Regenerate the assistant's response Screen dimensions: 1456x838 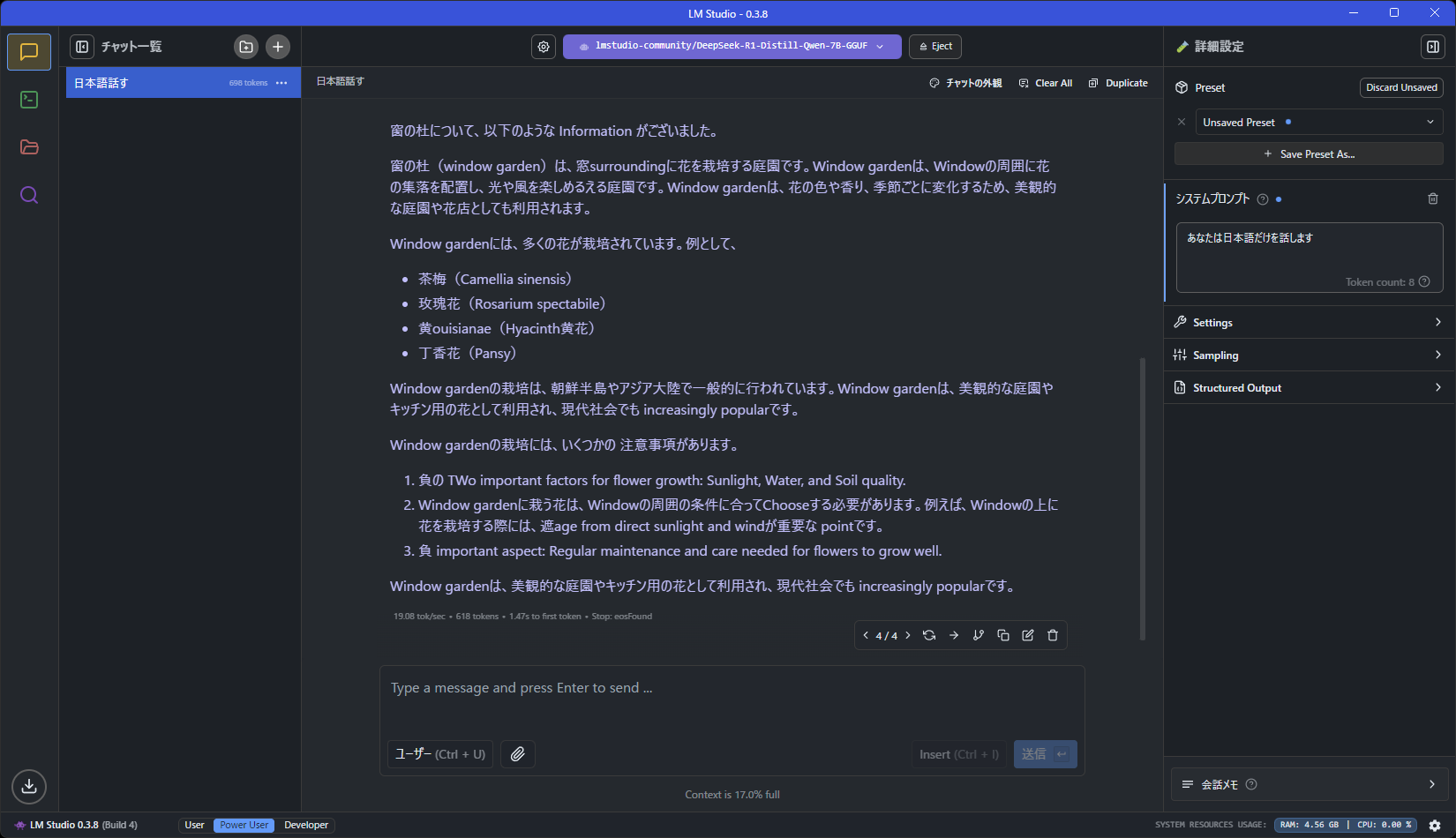(x=928, y=634)
